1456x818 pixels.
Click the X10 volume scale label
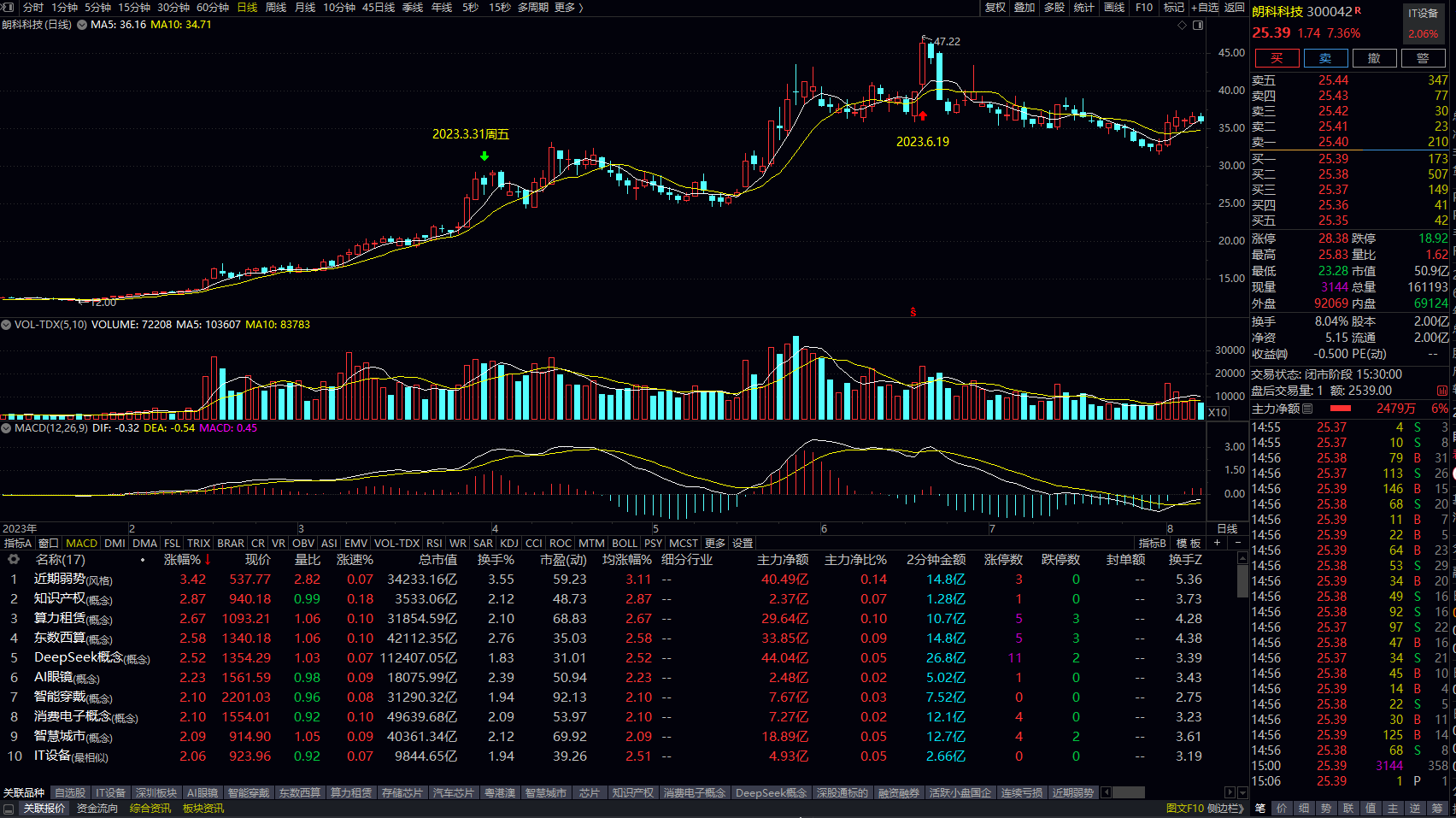pyautogui.click(x=1218, y=413)
